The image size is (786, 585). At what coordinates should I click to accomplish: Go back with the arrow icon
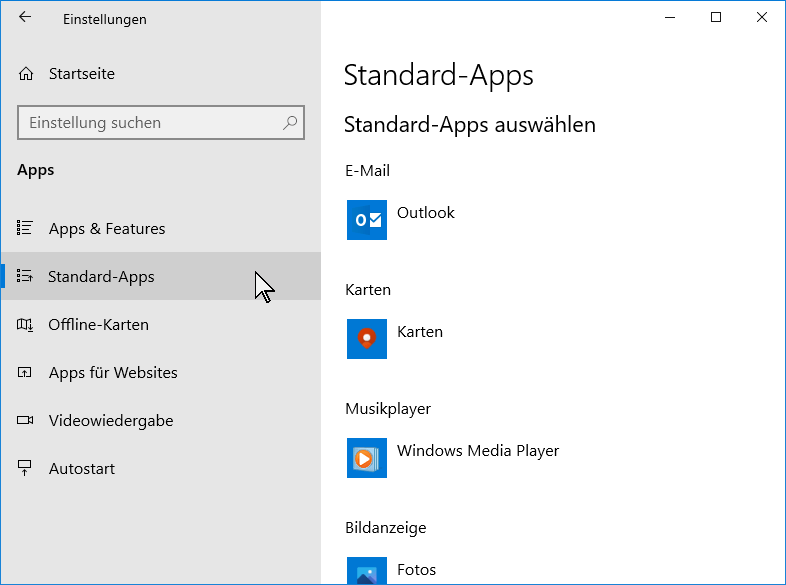(25, 17)
